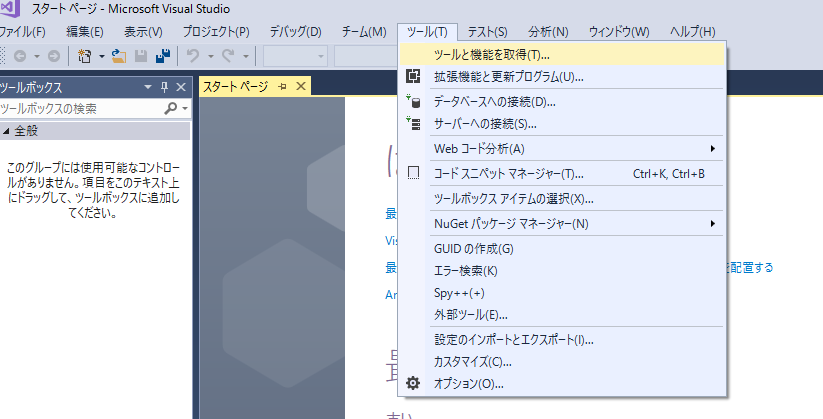Open the デバッグ(D) menu
823x419 pixels.
click(296, 32)
